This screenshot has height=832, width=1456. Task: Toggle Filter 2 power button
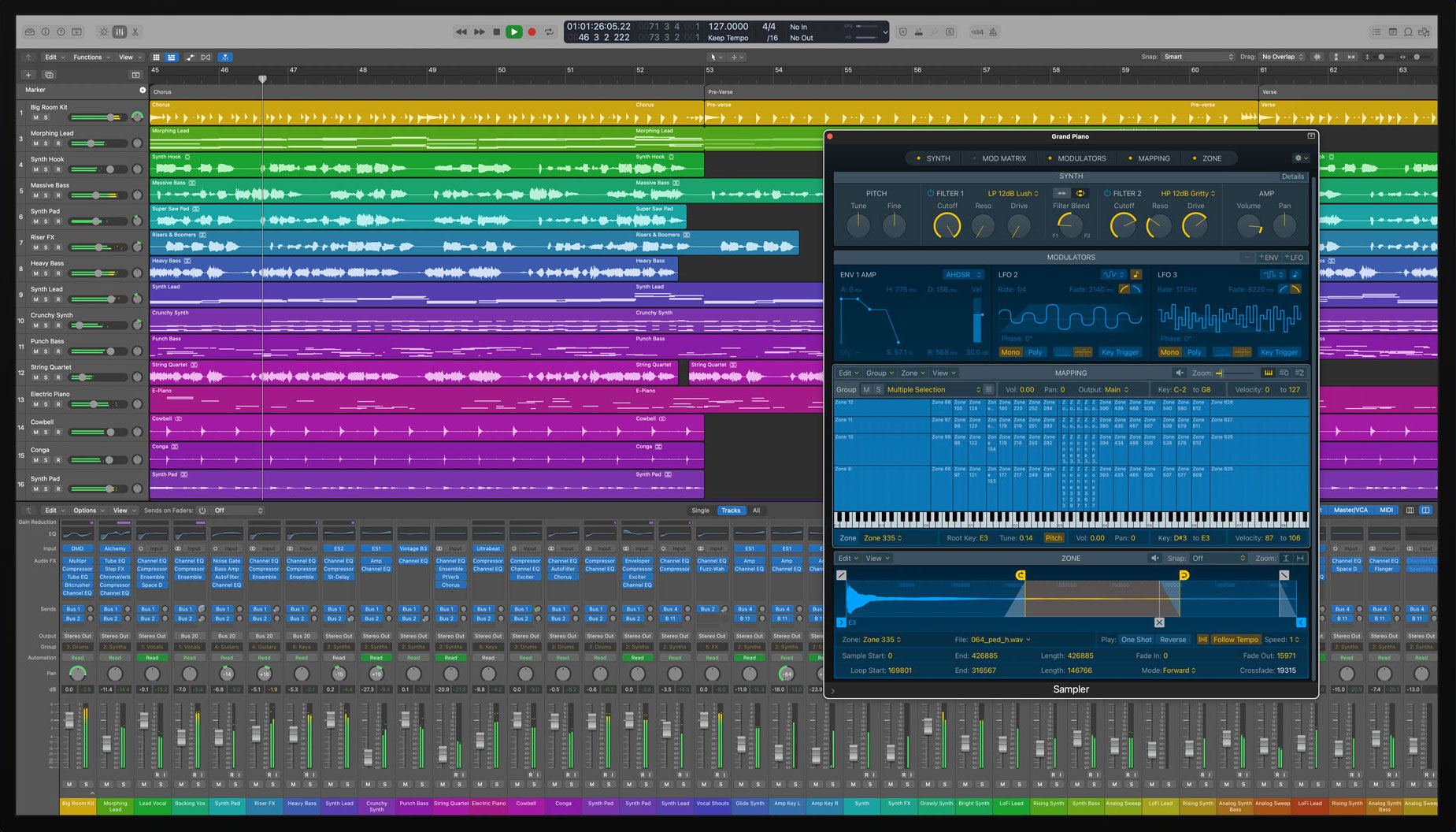(1107, 193)
